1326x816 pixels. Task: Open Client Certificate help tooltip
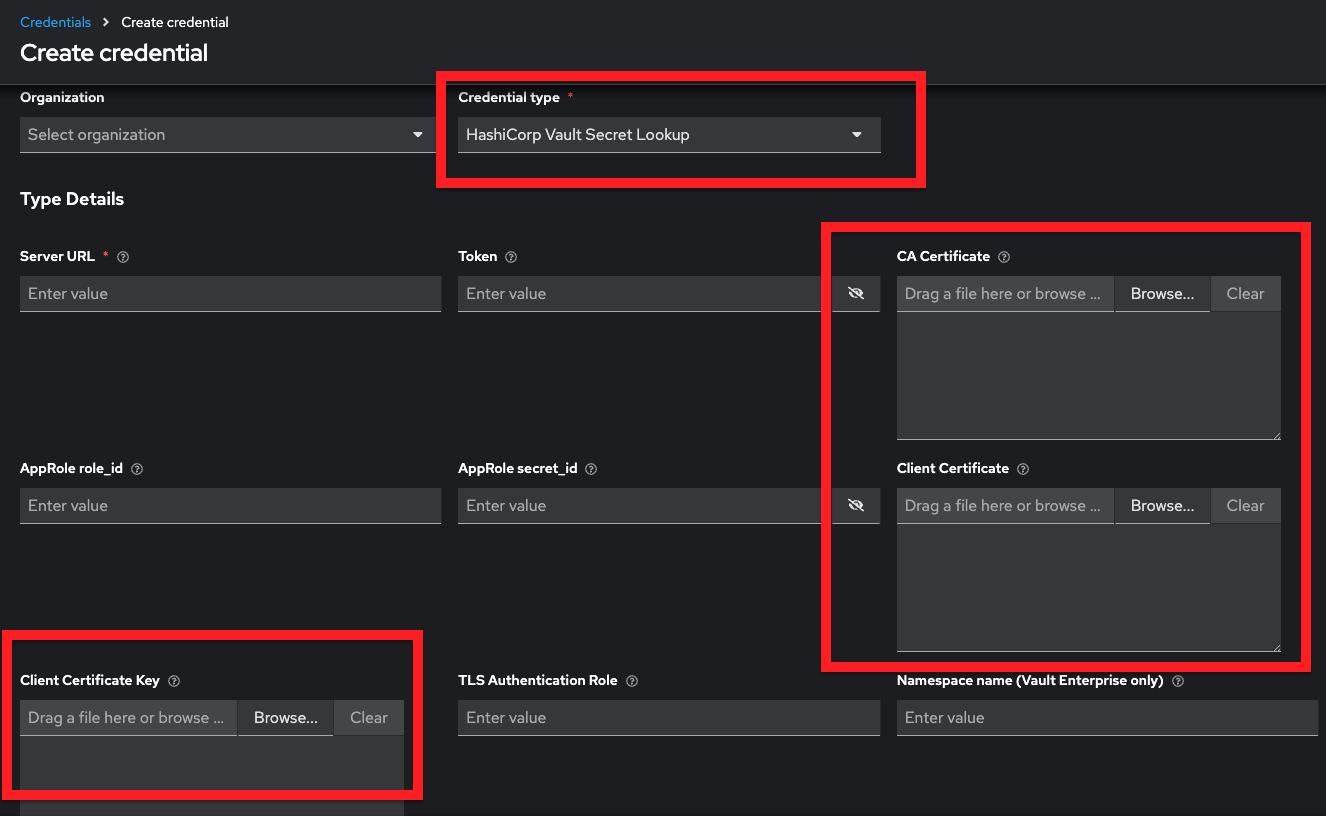pos(1023,469)
